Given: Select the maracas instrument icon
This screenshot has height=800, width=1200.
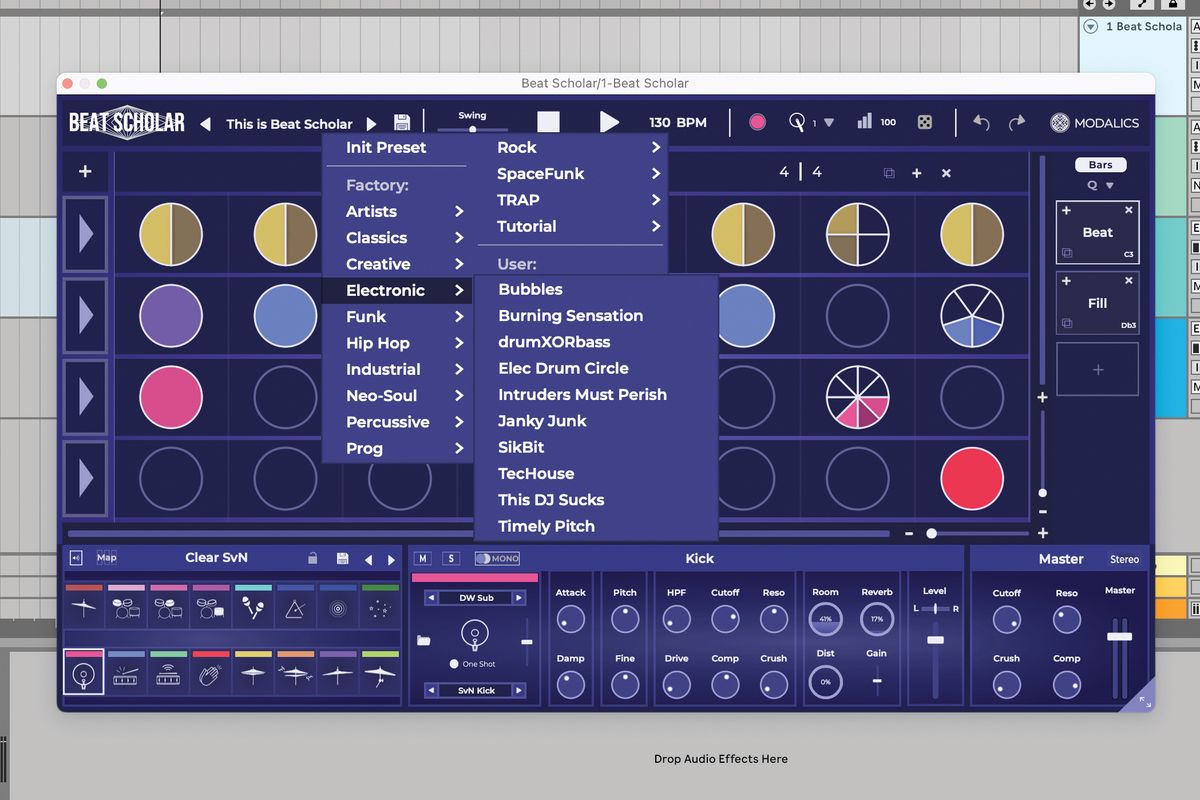Looking at the screenshot, I should pyautogui.click(x=252, y=607).
